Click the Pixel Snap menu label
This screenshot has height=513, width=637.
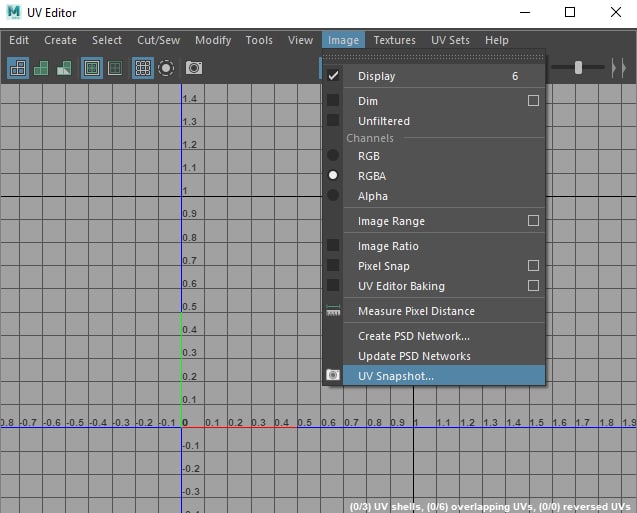tap(384, 266)
